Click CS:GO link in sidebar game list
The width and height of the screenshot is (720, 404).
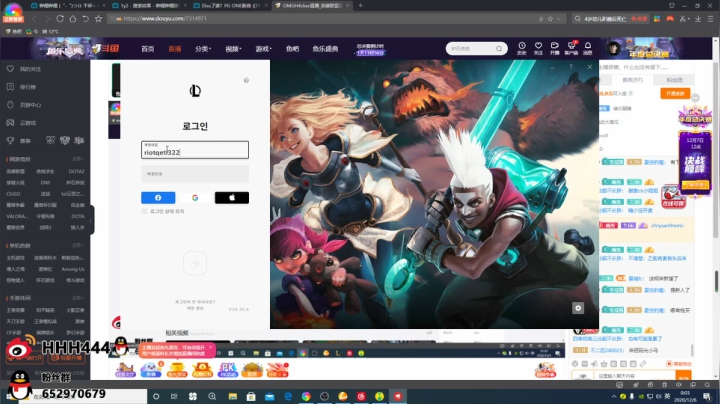(x=13, y=194)
